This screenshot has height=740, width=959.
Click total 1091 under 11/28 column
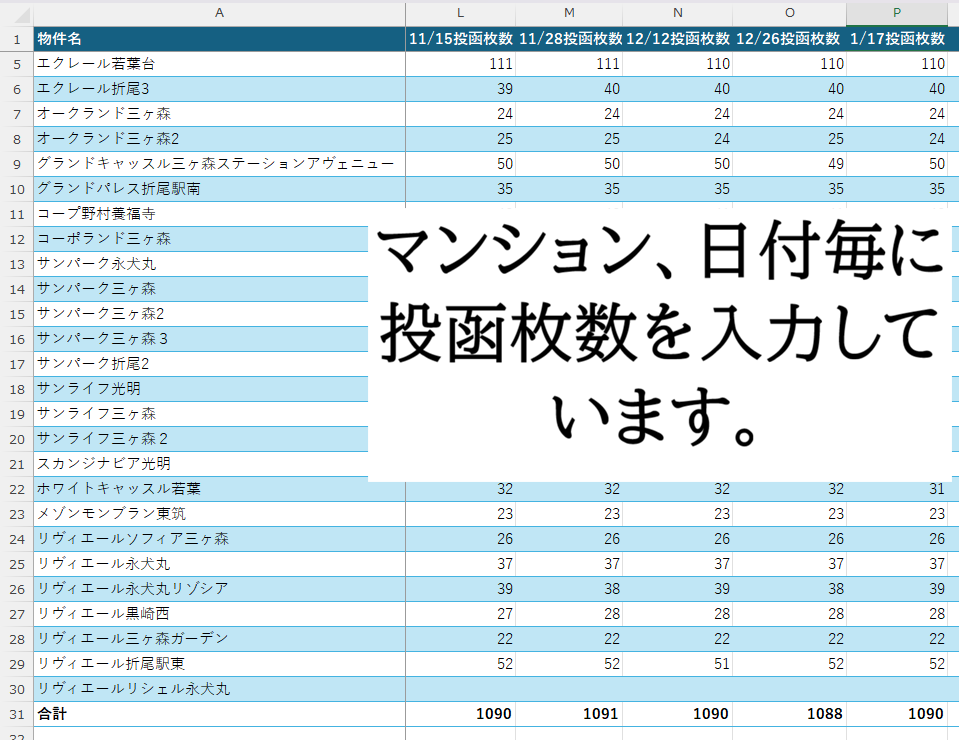569,714
